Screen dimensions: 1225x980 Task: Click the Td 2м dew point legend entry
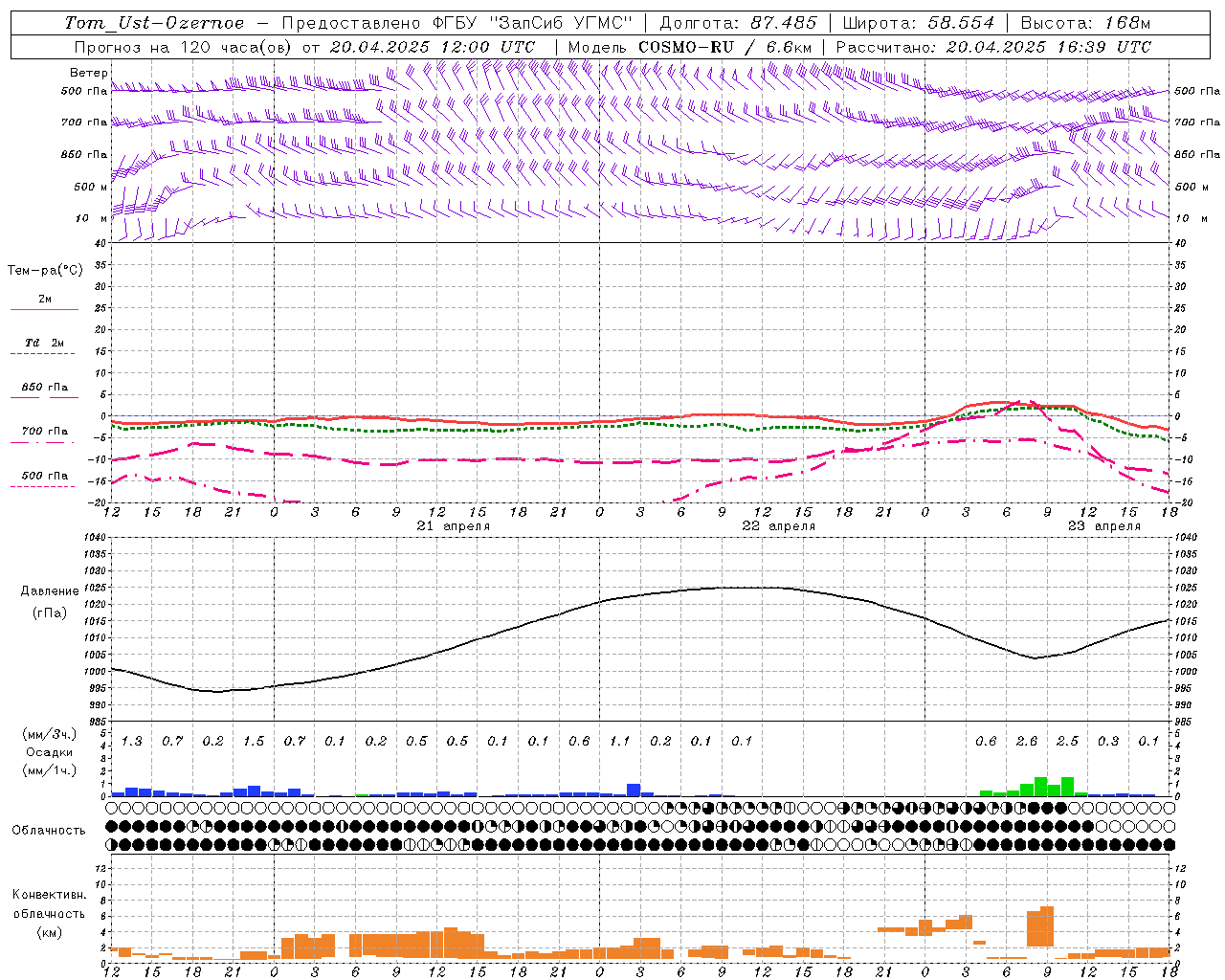[45, 343]
